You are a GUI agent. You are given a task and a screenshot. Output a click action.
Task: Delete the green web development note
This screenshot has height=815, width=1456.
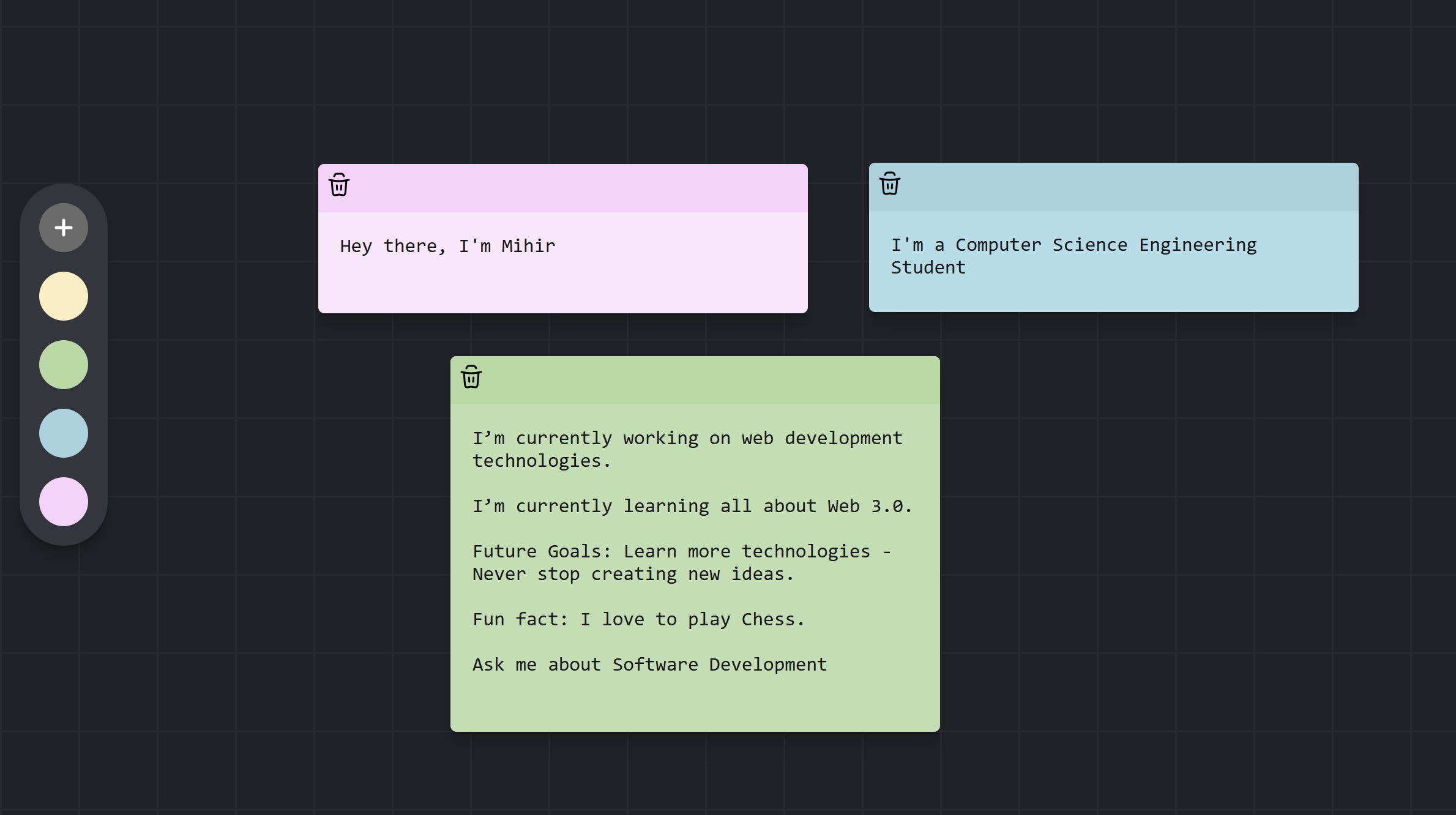tap(471, 377)
